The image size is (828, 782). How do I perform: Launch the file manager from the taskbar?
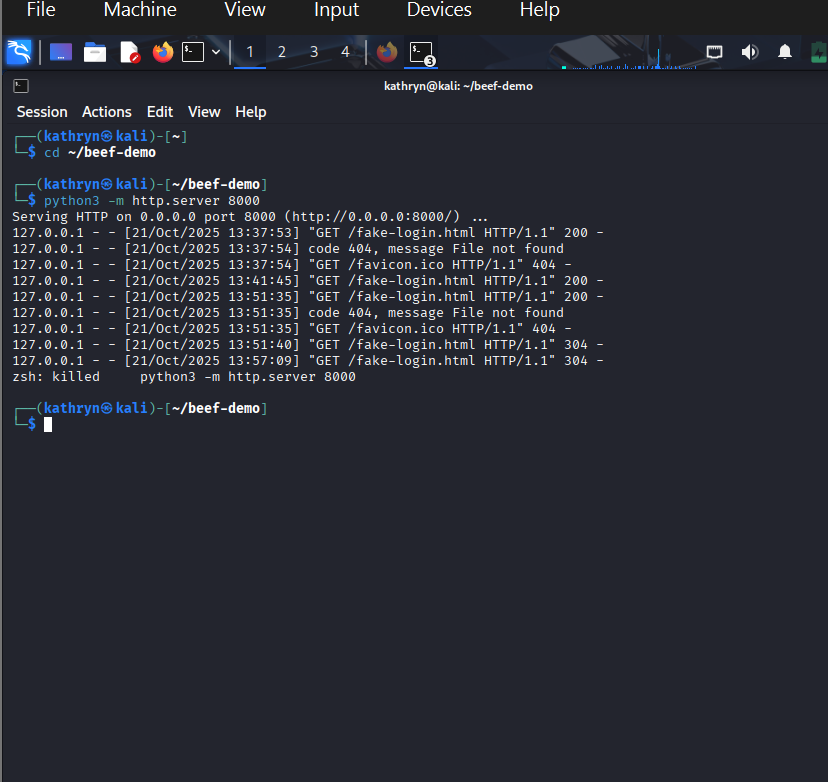pyautogui.click(x=94, y=52)
